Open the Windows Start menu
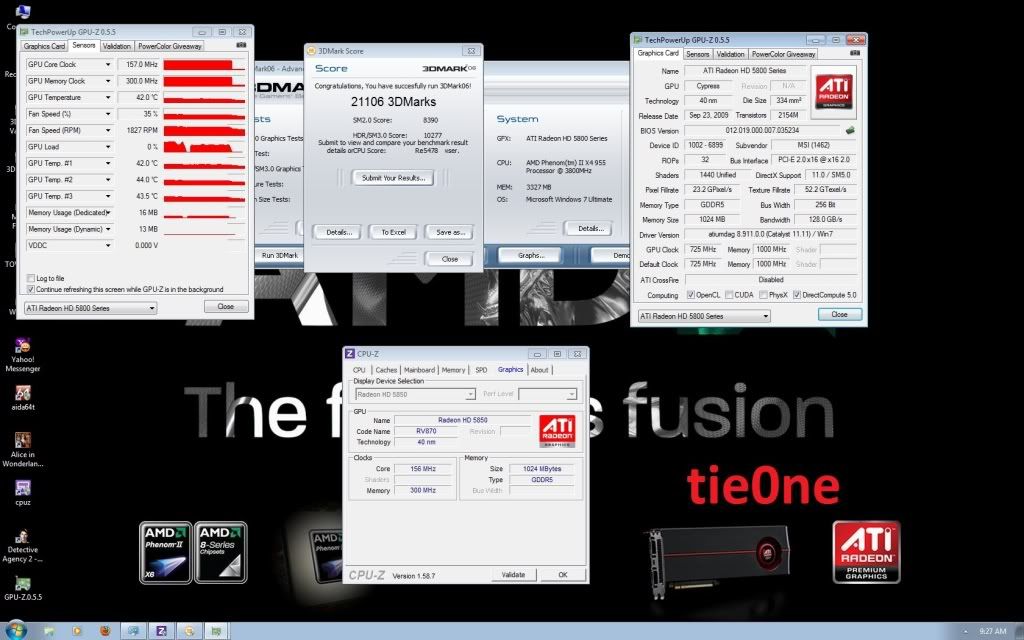 16,630
